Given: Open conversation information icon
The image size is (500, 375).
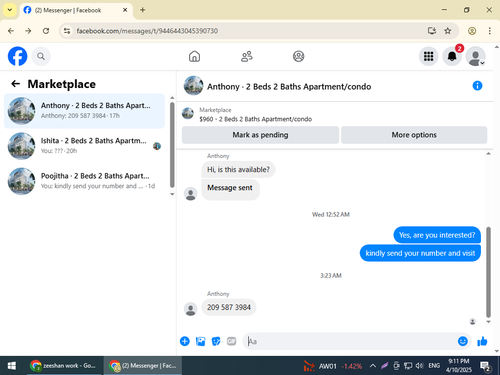Looking at the screenshot, I should (477, 86).
